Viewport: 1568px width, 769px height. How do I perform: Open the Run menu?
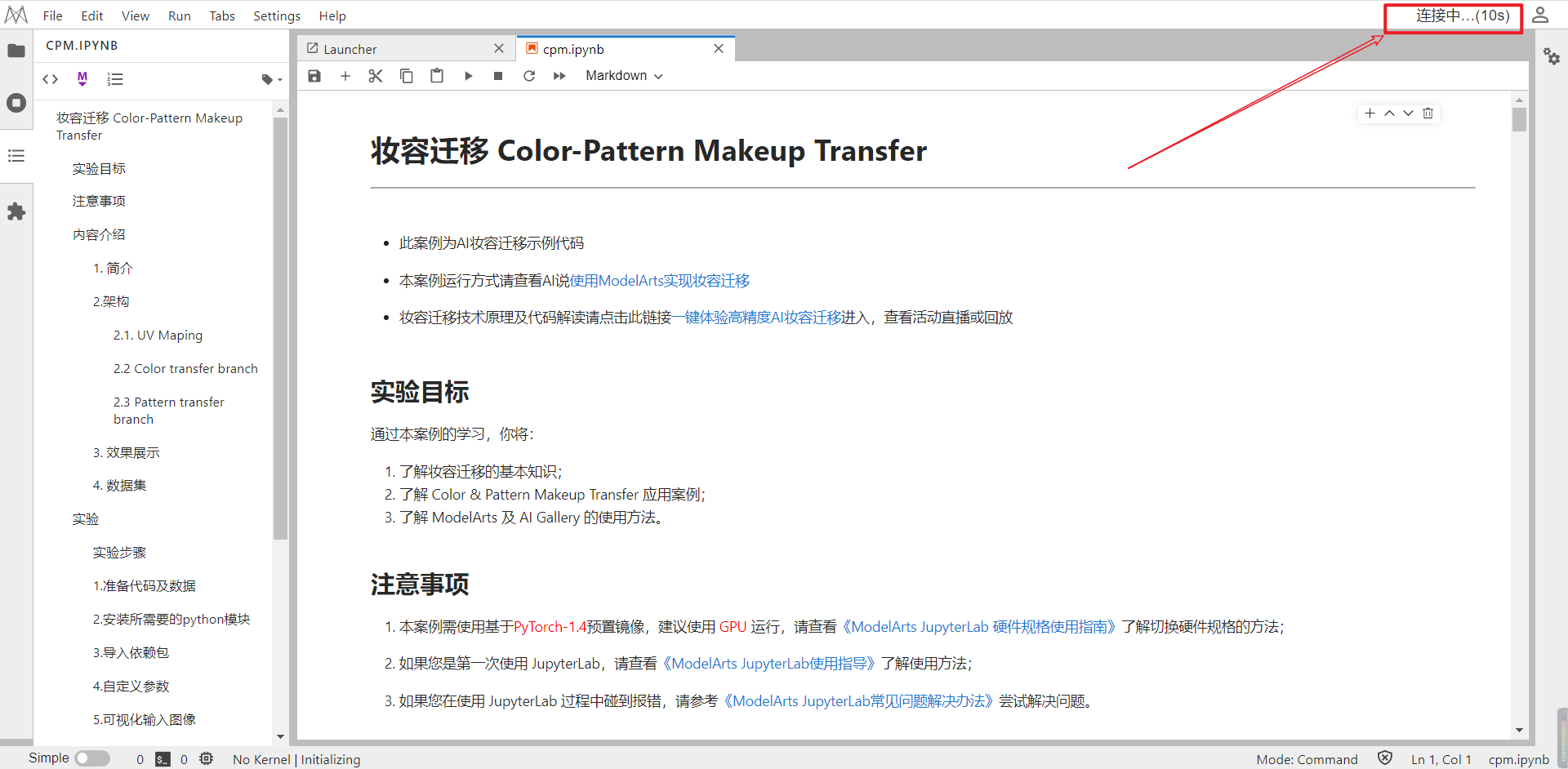pyautogui.click(x=180, y=16)
